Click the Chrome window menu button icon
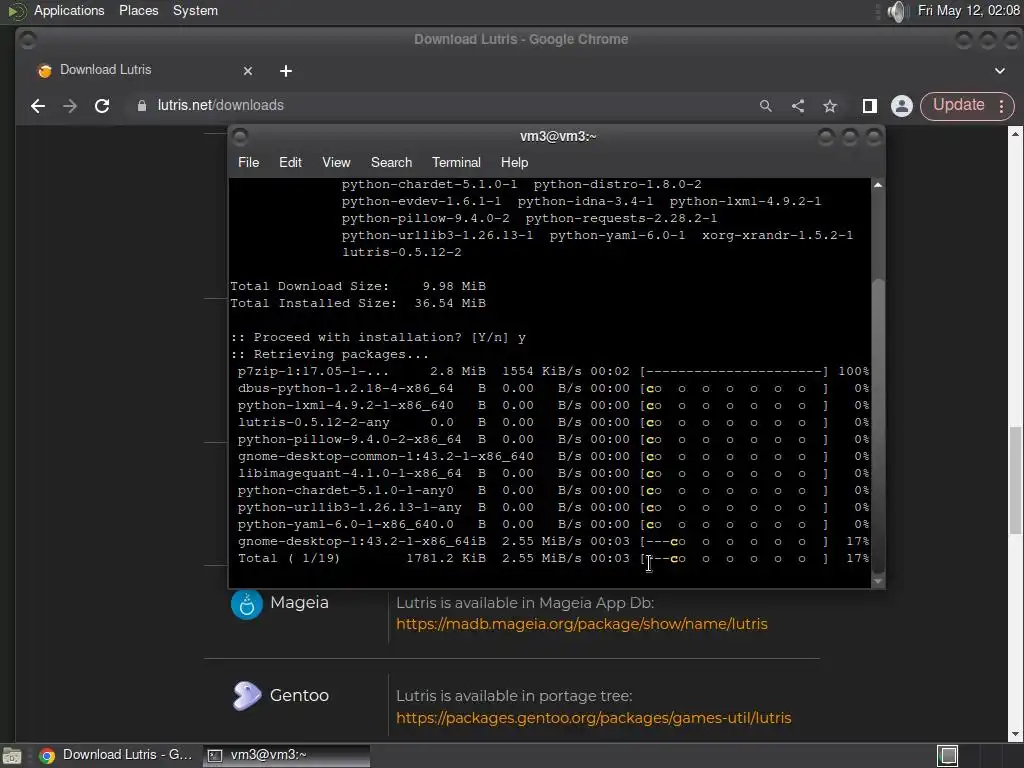Screen dimensions: 1024x768 [27, 40]
